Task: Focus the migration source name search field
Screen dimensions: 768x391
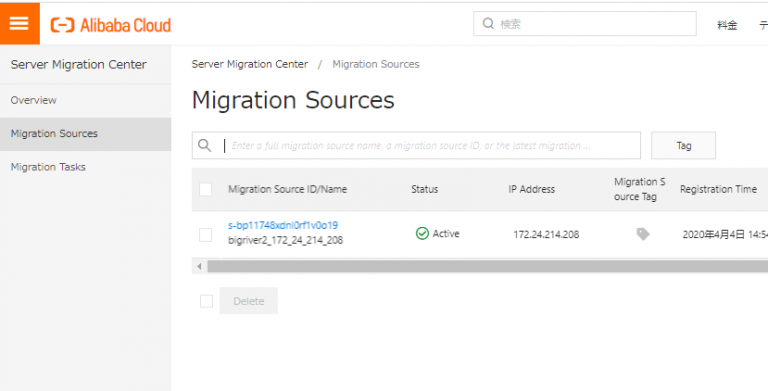Action: (x=416, y=146)
